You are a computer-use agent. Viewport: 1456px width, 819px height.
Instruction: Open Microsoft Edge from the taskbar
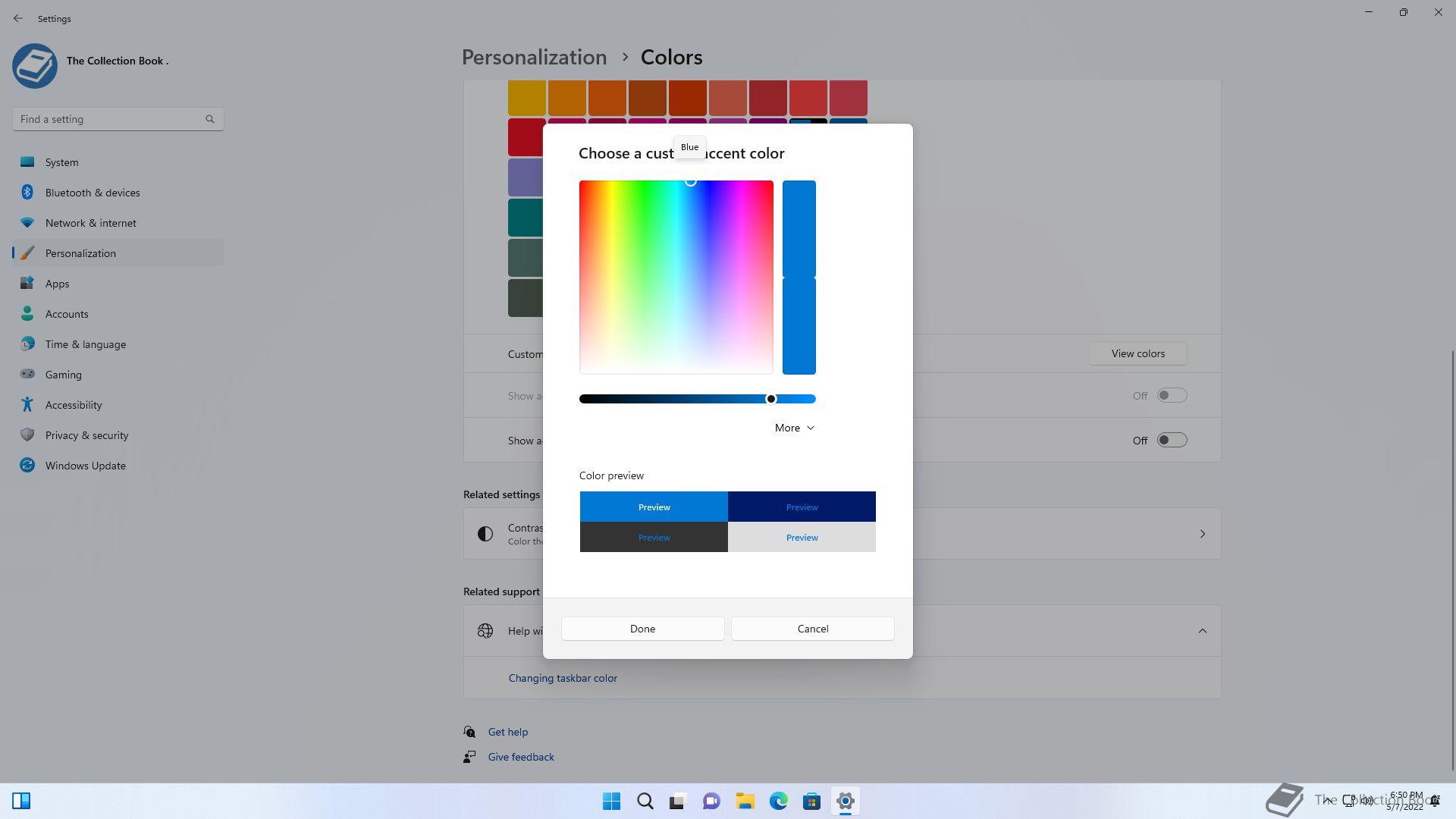(778, 801)
